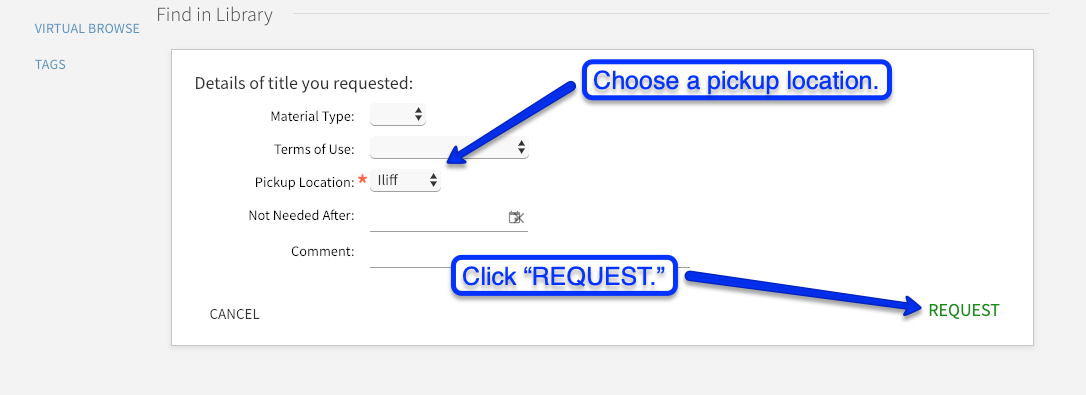Click 'Details of title you requested:' text
This screenshot has width=1086, height=395.
coord(304,84)
